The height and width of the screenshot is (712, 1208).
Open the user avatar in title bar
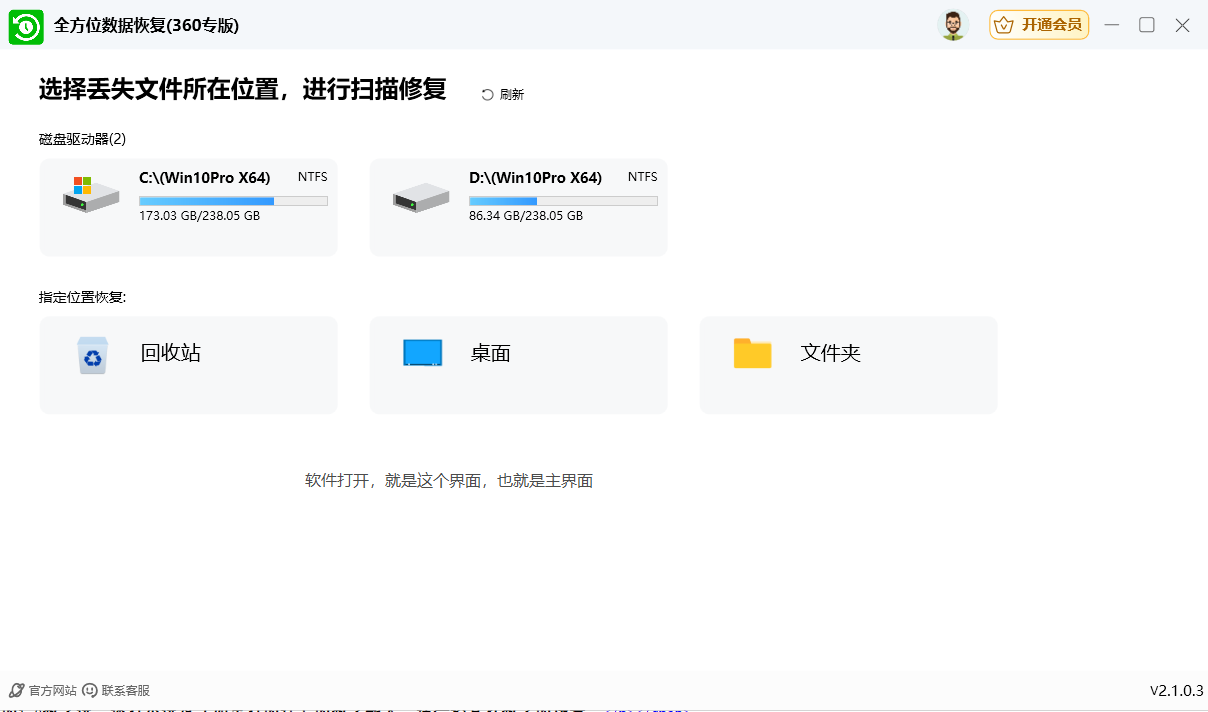tap(953, 26)
